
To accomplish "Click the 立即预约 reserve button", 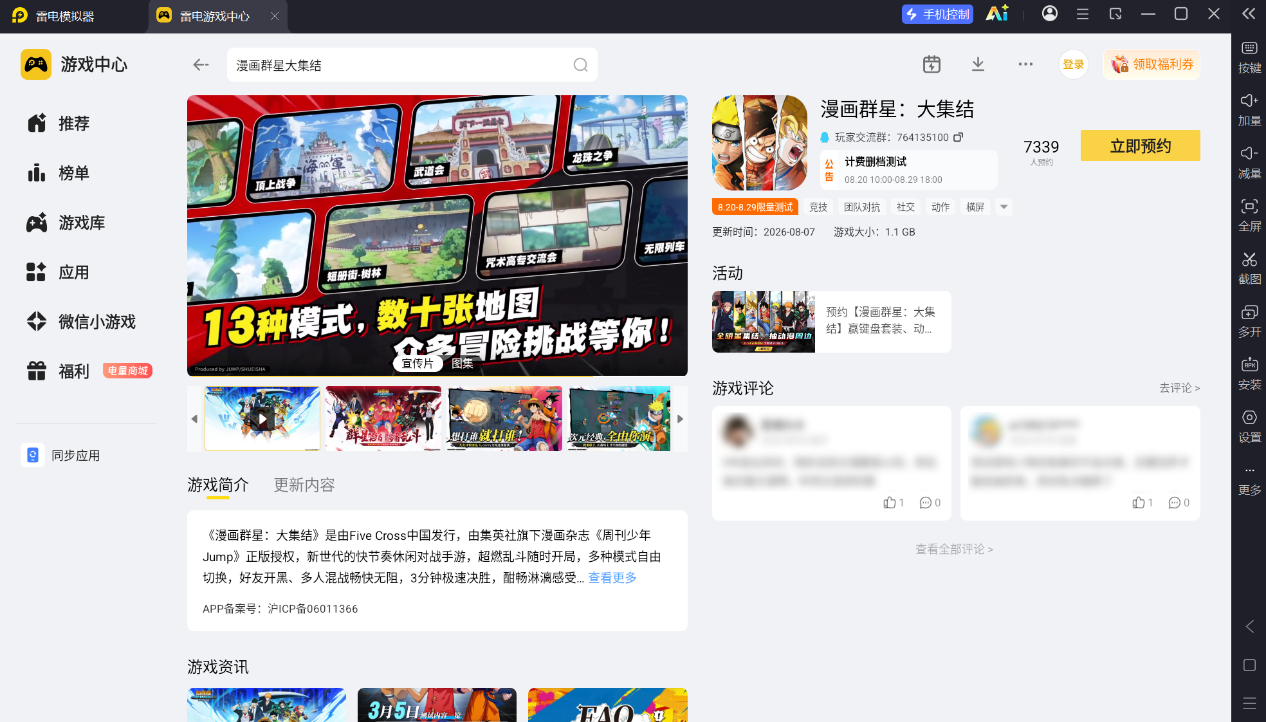I will tap(1140, 146).
